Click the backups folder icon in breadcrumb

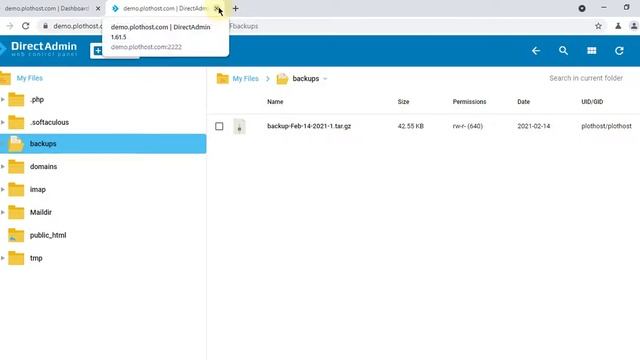coord(282,78)
